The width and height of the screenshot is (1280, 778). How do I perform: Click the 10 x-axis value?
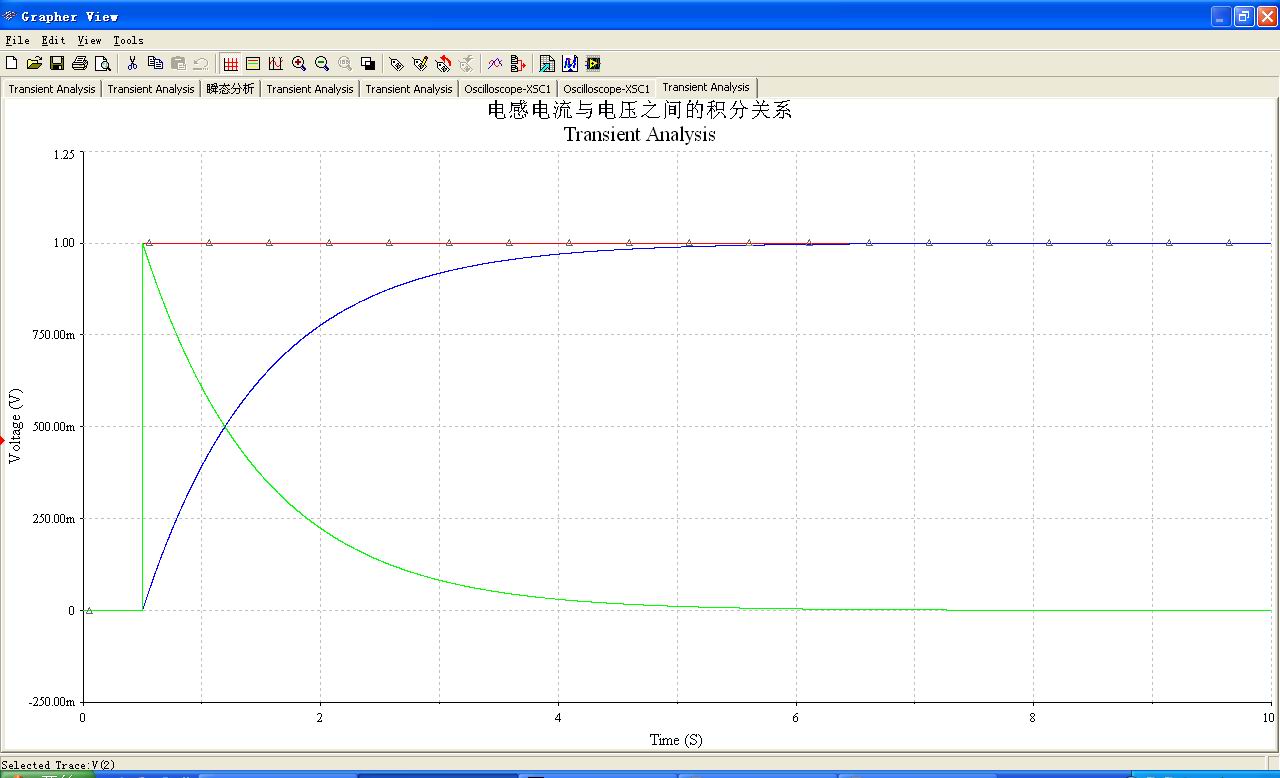[1269, 718]
